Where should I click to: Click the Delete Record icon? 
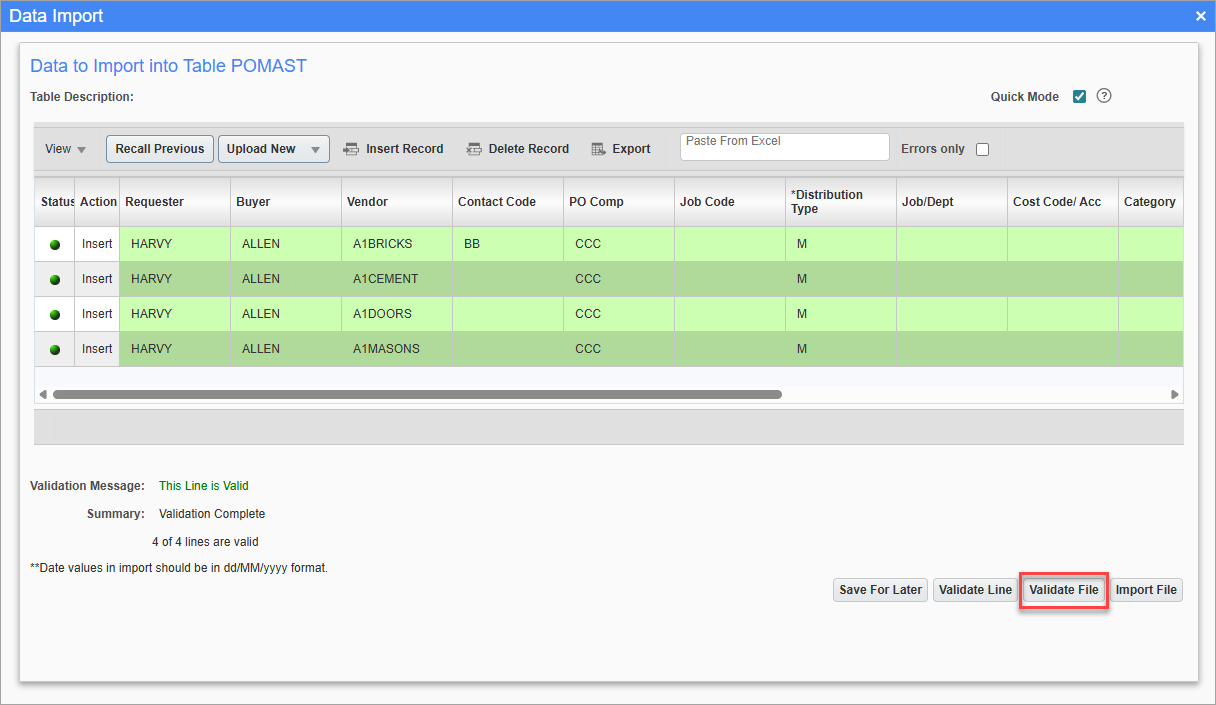[474, 148]
